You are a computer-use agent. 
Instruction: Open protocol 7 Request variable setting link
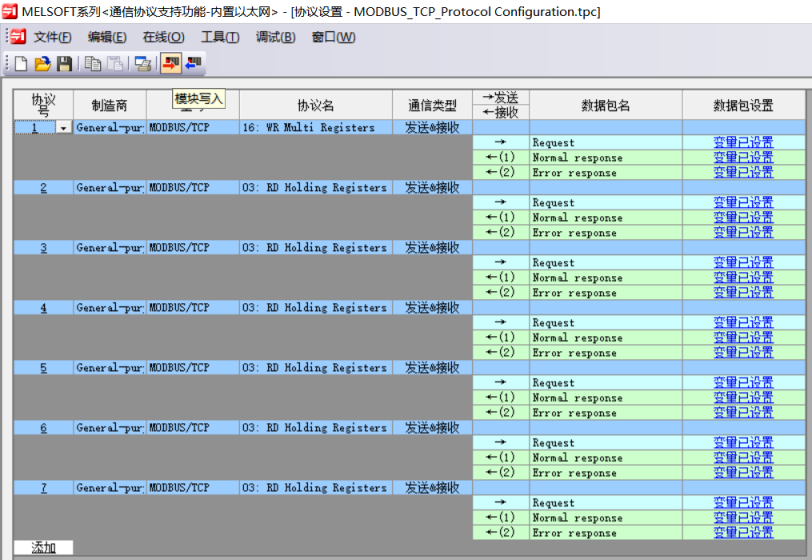743,503
